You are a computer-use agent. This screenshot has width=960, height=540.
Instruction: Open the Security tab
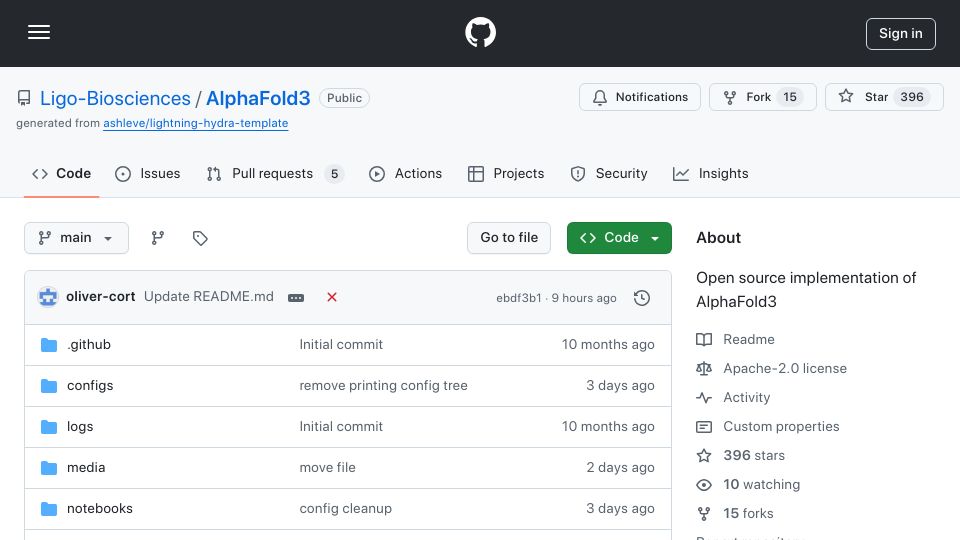tap(609, 174)
